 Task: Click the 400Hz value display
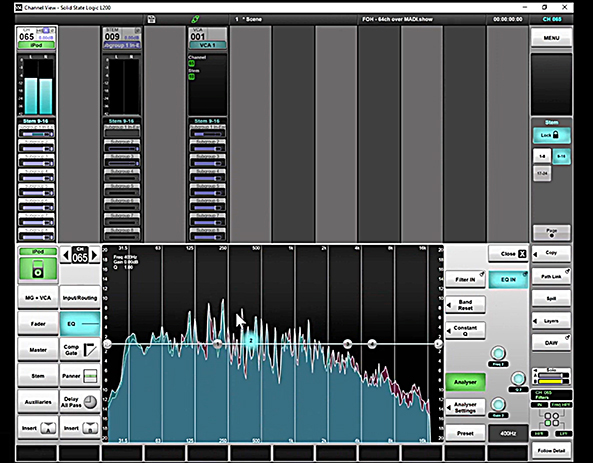point(508,433)
